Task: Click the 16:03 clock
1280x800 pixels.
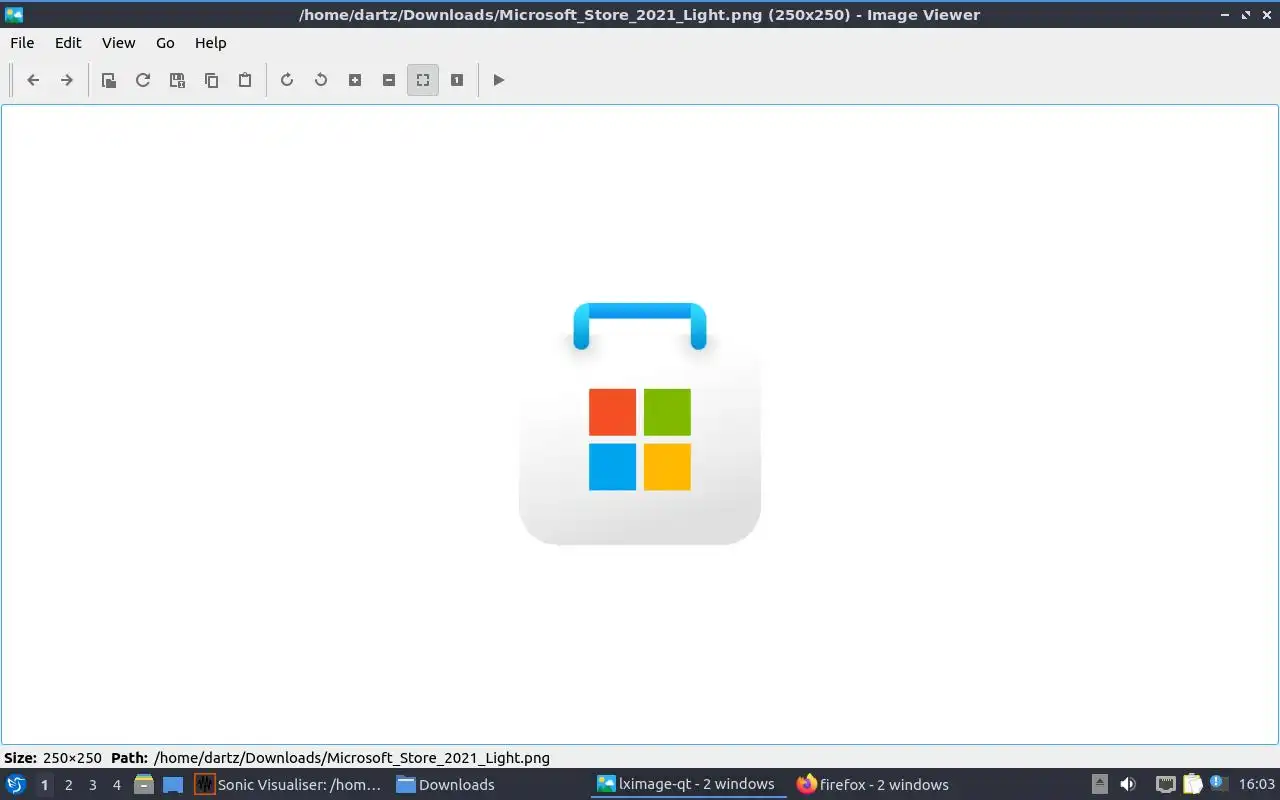Action: tap(1256, 785)
